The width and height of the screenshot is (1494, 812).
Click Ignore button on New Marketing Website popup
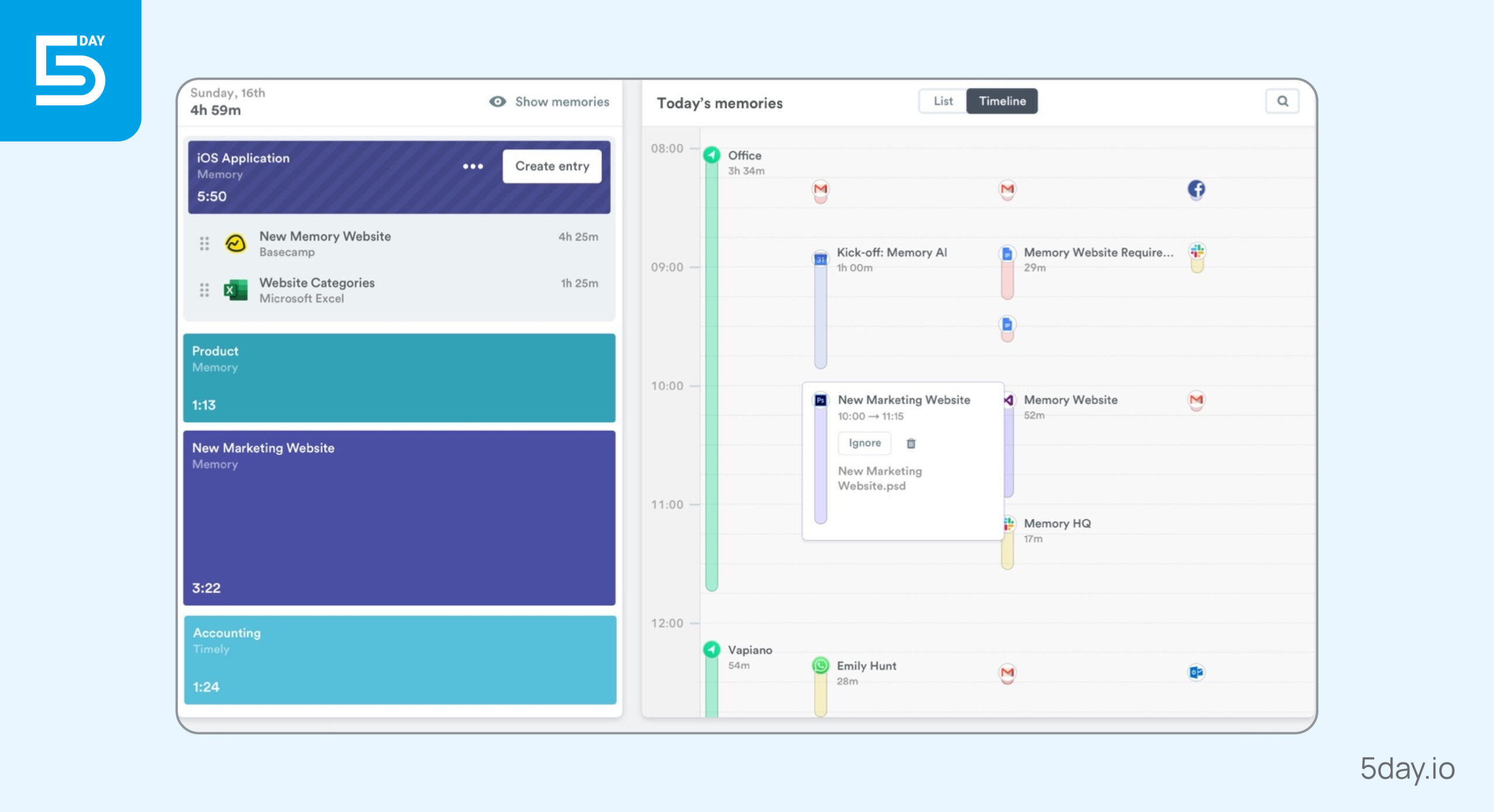(x=863, y=442)
